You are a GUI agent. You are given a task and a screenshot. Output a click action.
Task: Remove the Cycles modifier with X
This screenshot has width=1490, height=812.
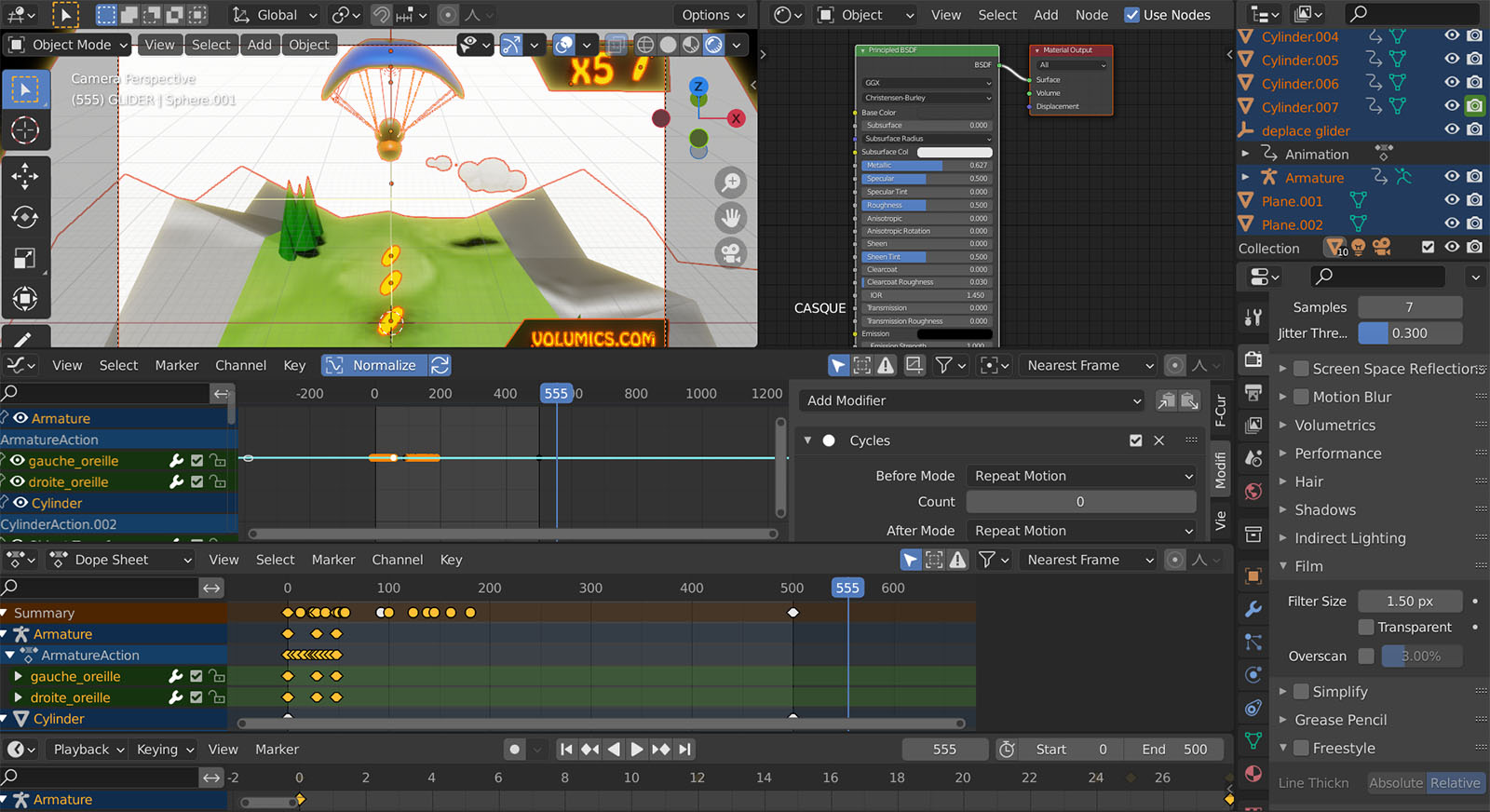1159,440
